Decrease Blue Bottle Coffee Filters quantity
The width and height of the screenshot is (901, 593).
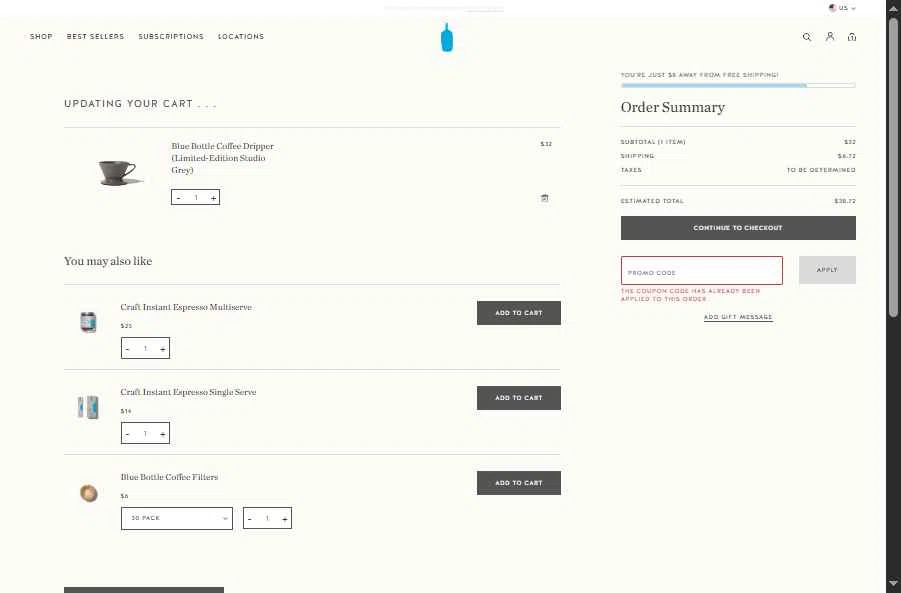tap(249, 519)
